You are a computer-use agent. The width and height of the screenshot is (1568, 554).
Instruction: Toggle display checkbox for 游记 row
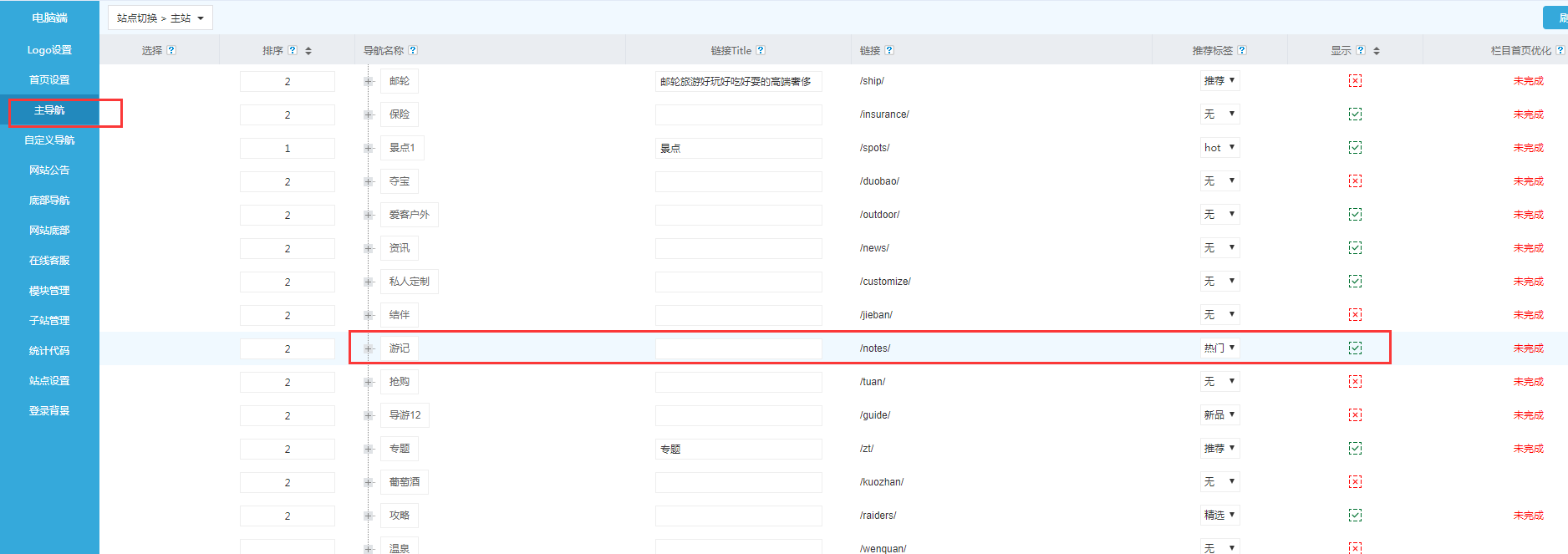click(x=1355, y=348)
